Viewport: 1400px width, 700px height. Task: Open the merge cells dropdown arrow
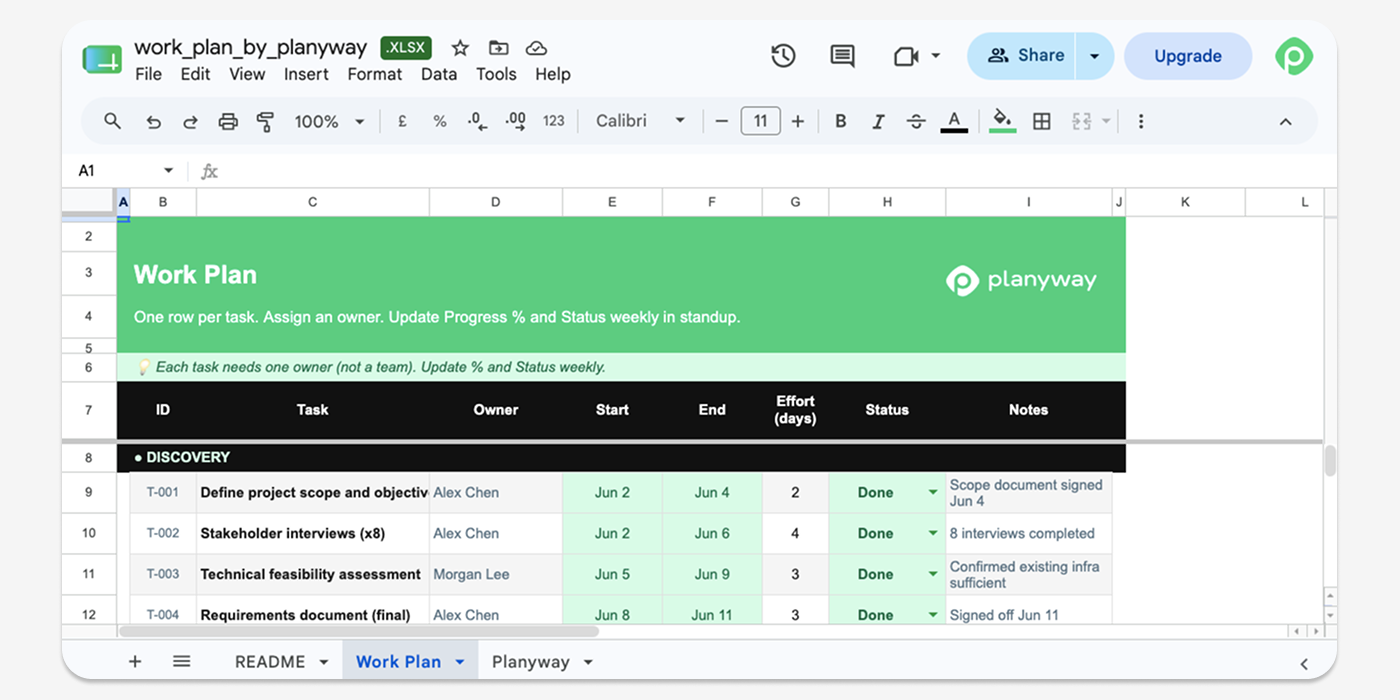tap(1106, 121)
